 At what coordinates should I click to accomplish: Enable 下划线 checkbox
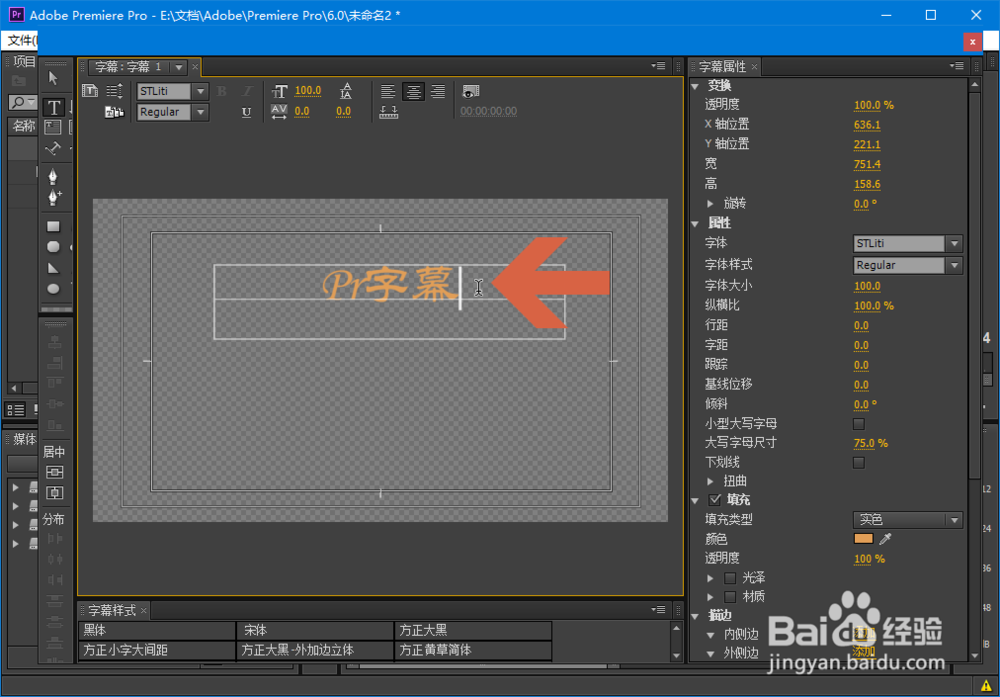click(x=859, y=462)
